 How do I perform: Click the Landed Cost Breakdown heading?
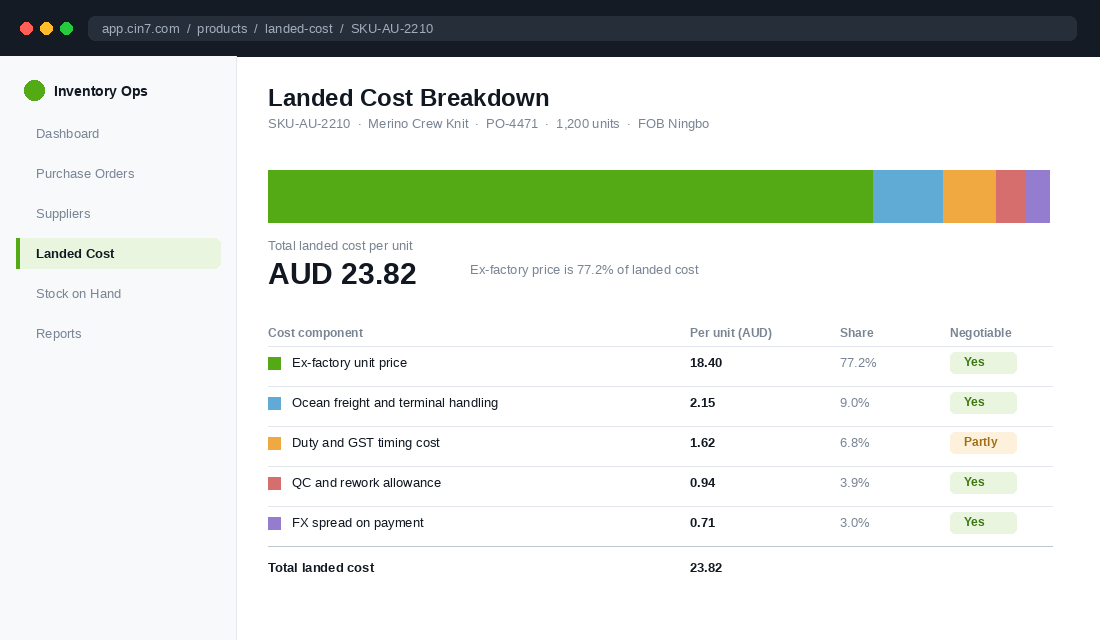pyautogui.click(x=408, y=98)
